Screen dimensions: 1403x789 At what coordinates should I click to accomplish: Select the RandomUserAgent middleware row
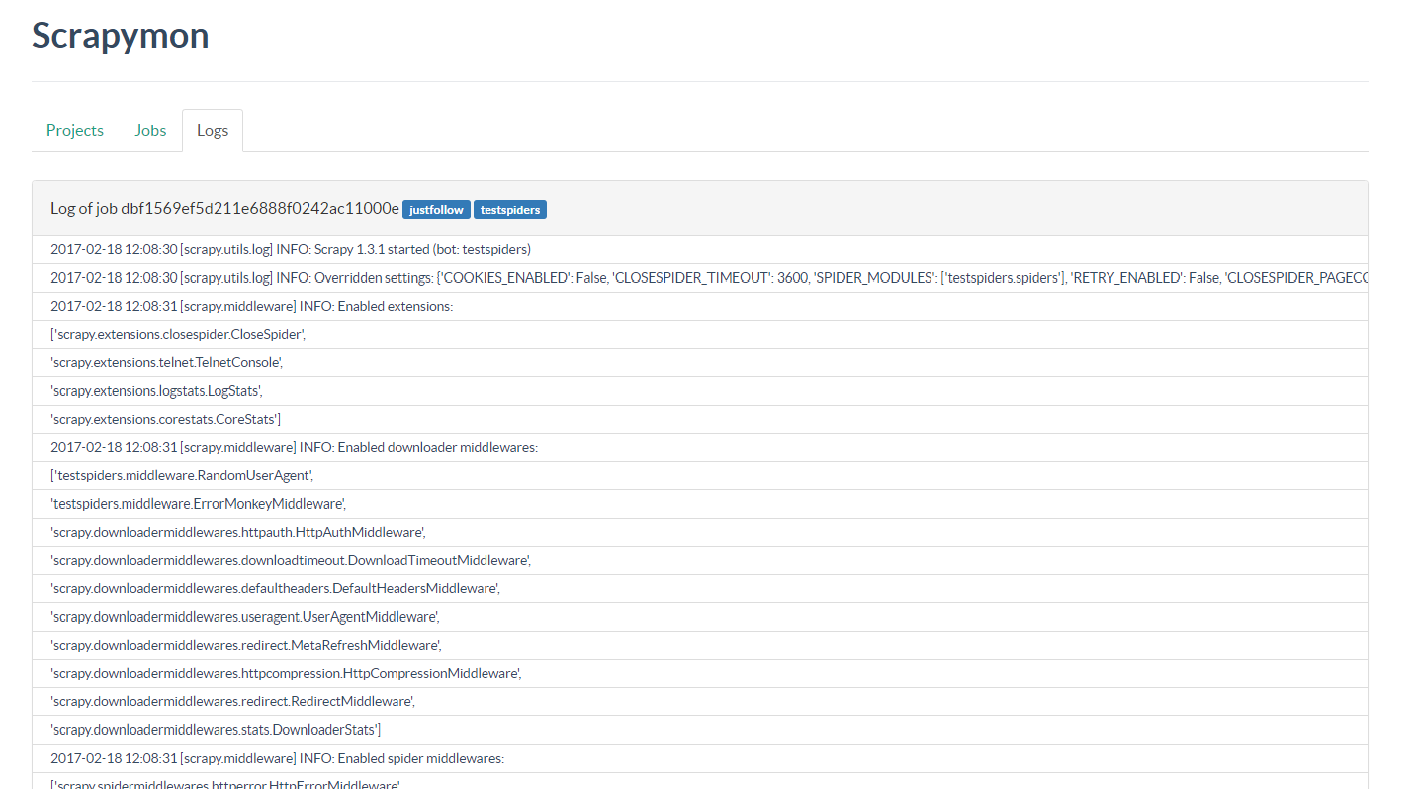click(700, 476)
